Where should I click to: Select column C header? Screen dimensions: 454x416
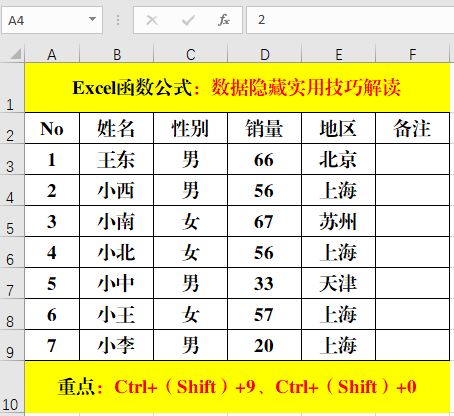(190, 54)
